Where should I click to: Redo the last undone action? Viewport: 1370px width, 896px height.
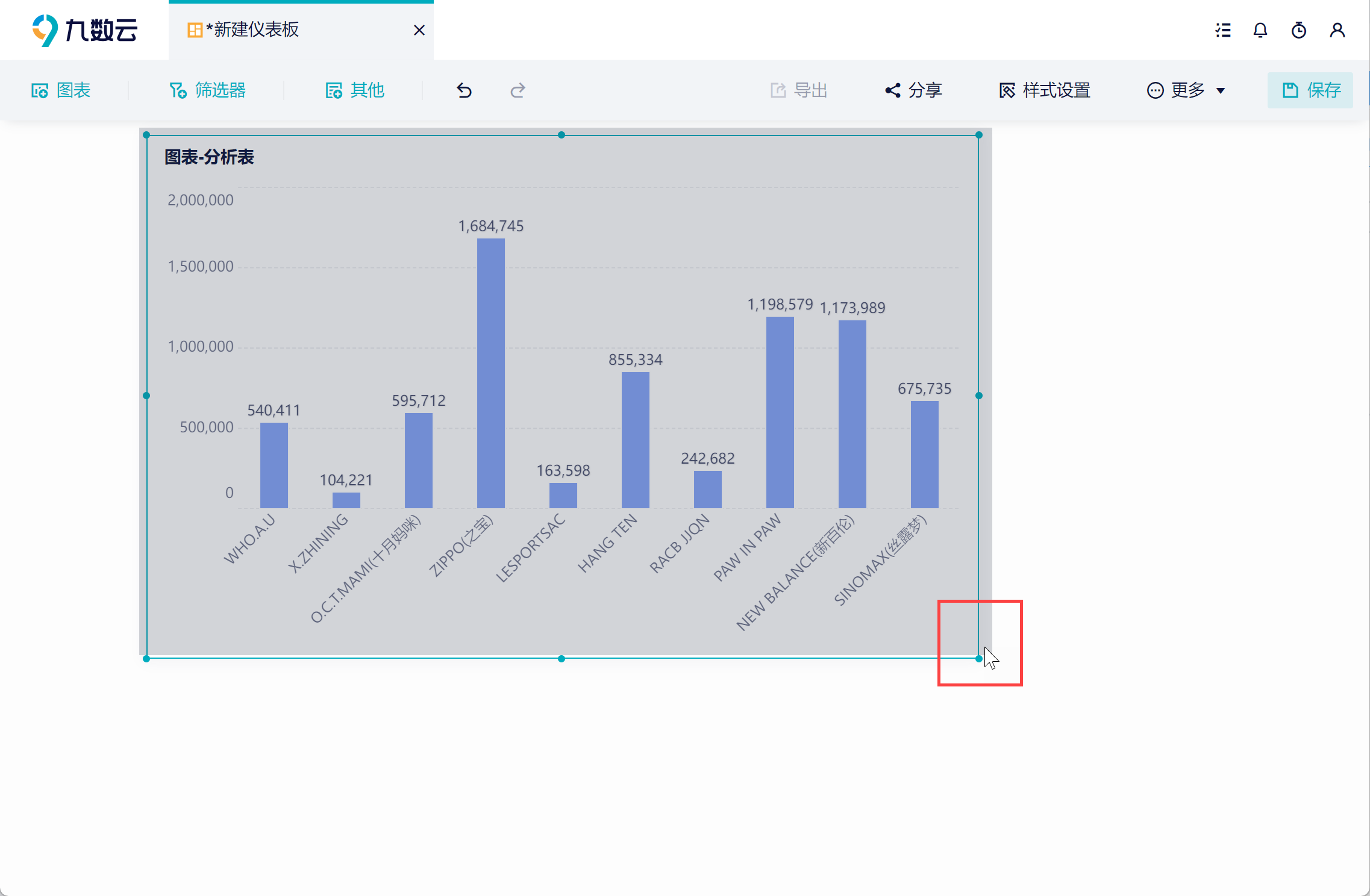(x=518, y=90)
